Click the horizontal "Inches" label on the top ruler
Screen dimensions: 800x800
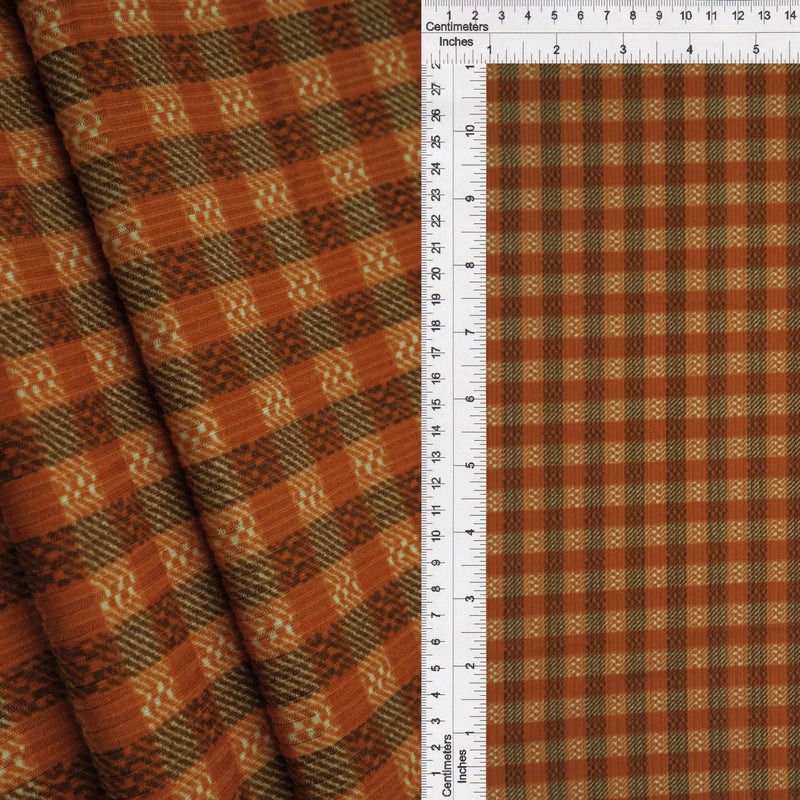pyautogui.click(x=456, y=42)
